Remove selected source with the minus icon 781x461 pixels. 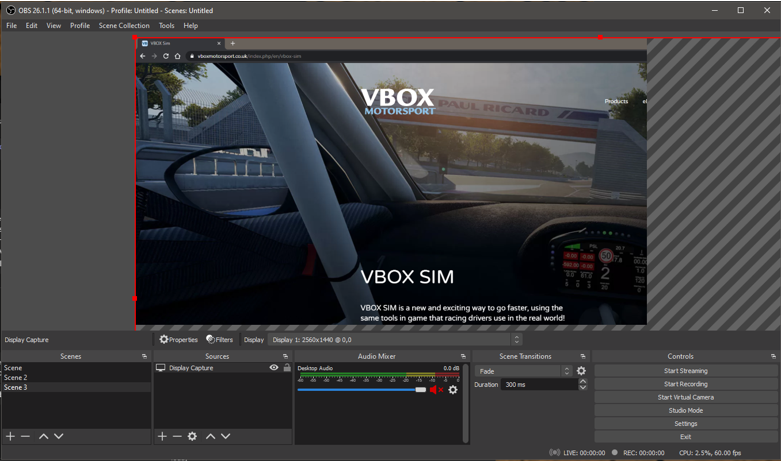177,436
